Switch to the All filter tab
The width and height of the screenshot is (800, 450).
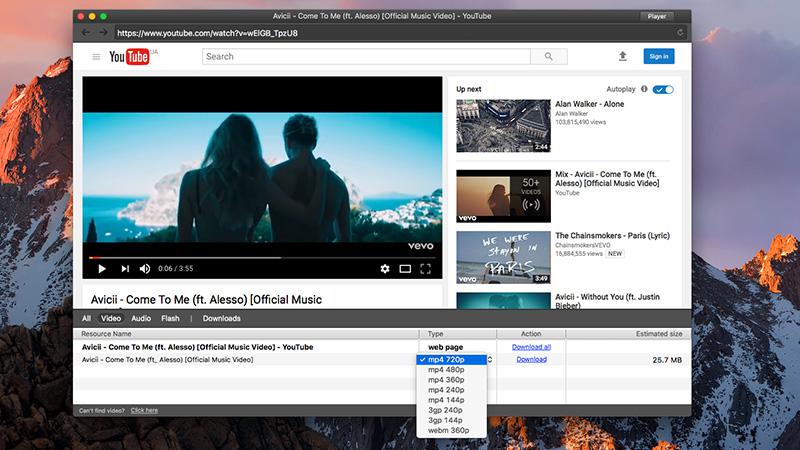(x=86, y=318)
